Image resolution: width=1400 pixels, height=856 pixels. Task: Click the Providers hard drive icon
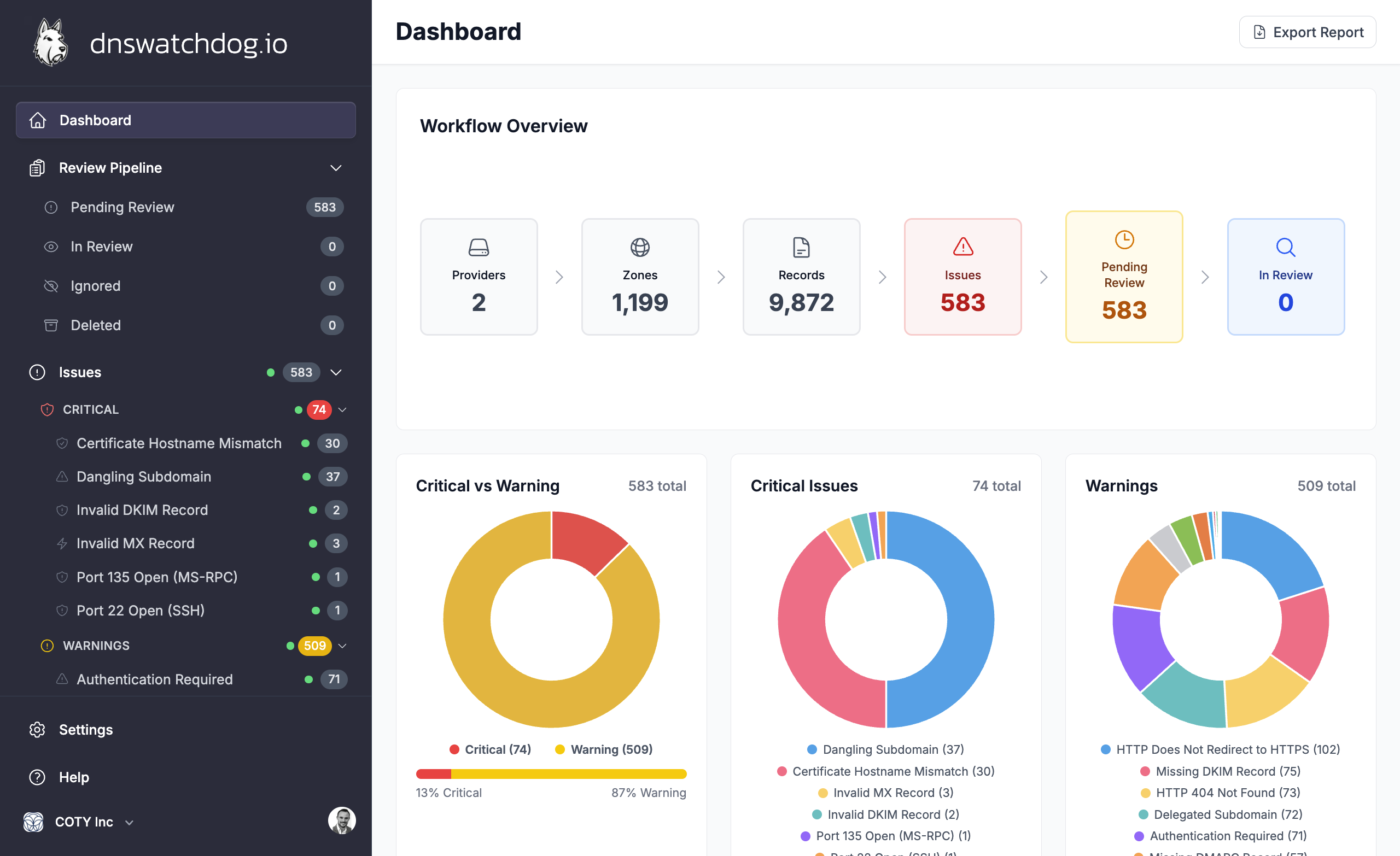[479, 248]
